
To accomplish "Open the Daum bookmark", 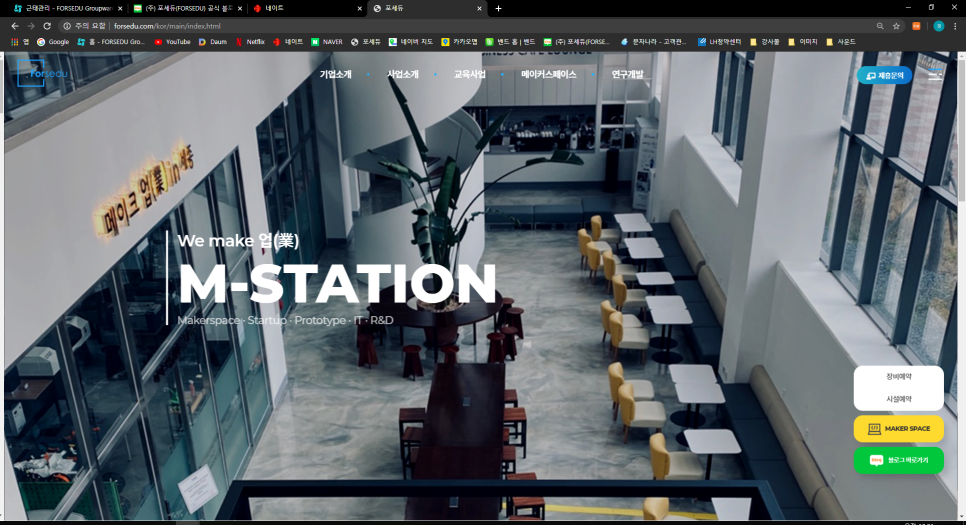I will [213, 42].
